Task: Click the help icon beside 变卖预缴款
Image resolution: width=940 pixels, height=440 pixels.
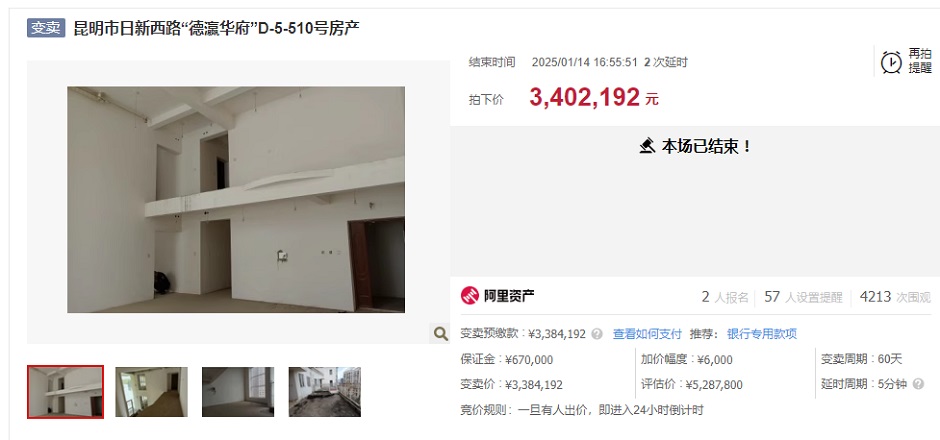Action: [596, 334]
